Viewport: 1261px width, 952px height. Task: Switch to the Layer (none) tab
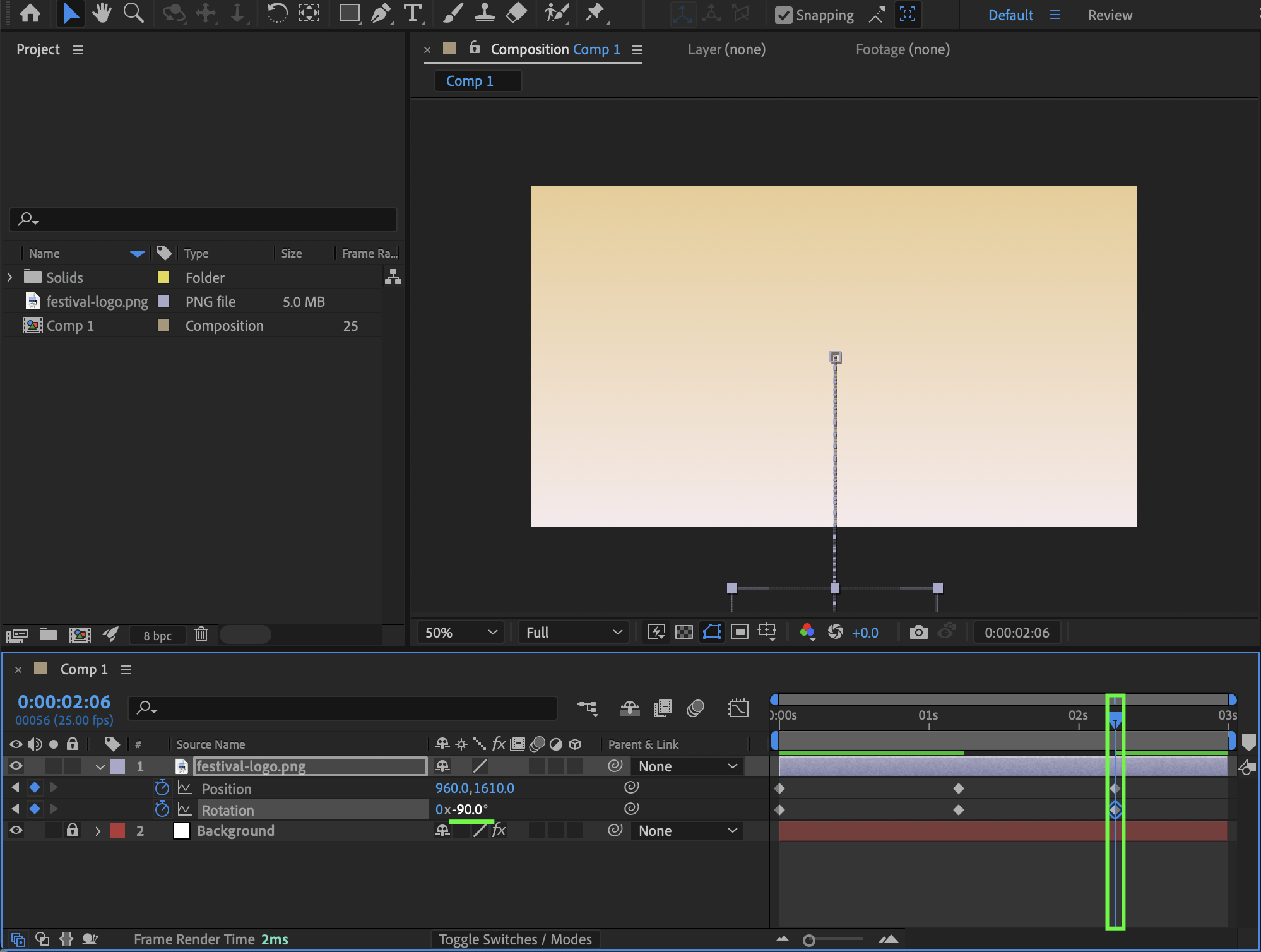click(x=726, y=49)
